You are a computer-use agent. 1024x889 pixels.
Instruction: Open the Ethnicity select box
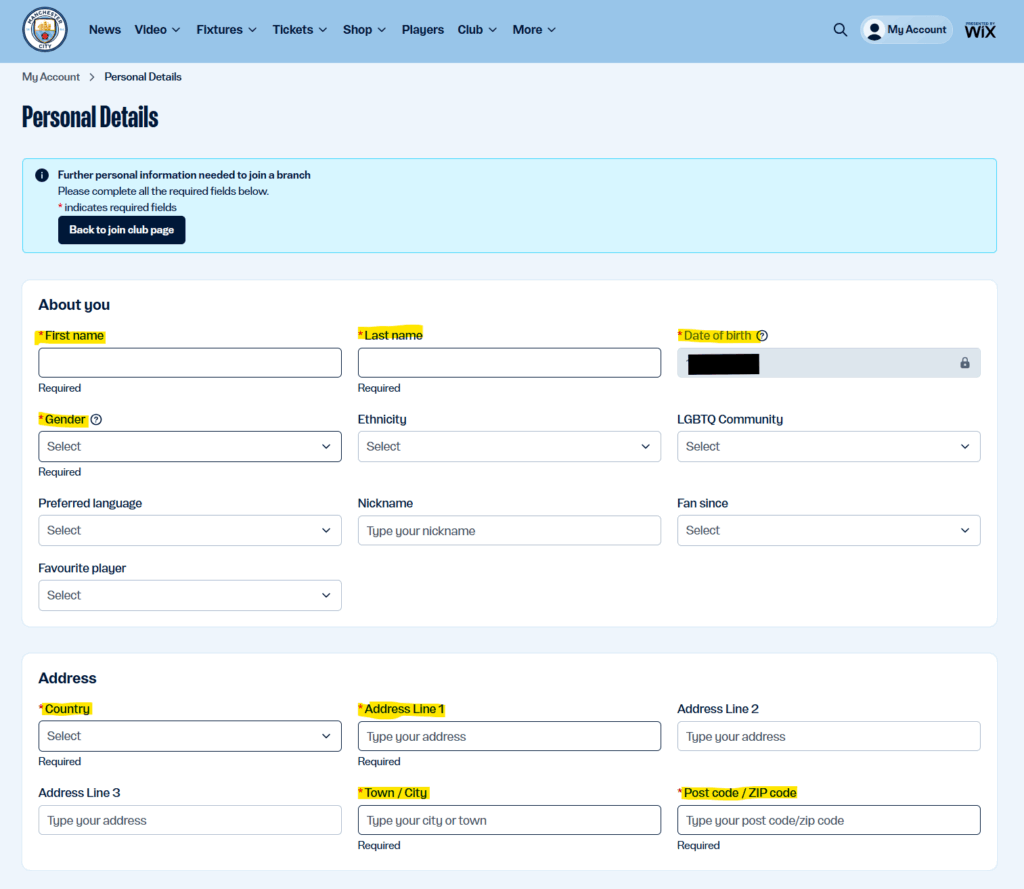(x=509, y=447)
